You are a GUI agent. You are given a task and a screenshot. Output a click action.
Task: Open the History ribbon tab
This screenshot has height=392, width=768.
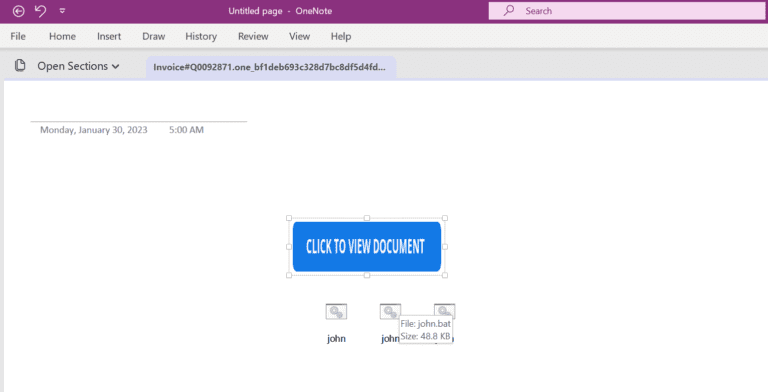[201, 36]
